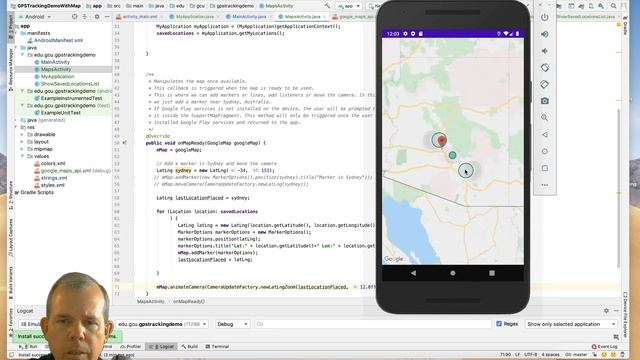Switch to the google_maps_api editor tab
This screenshot has width=640, height=360.
353,17
